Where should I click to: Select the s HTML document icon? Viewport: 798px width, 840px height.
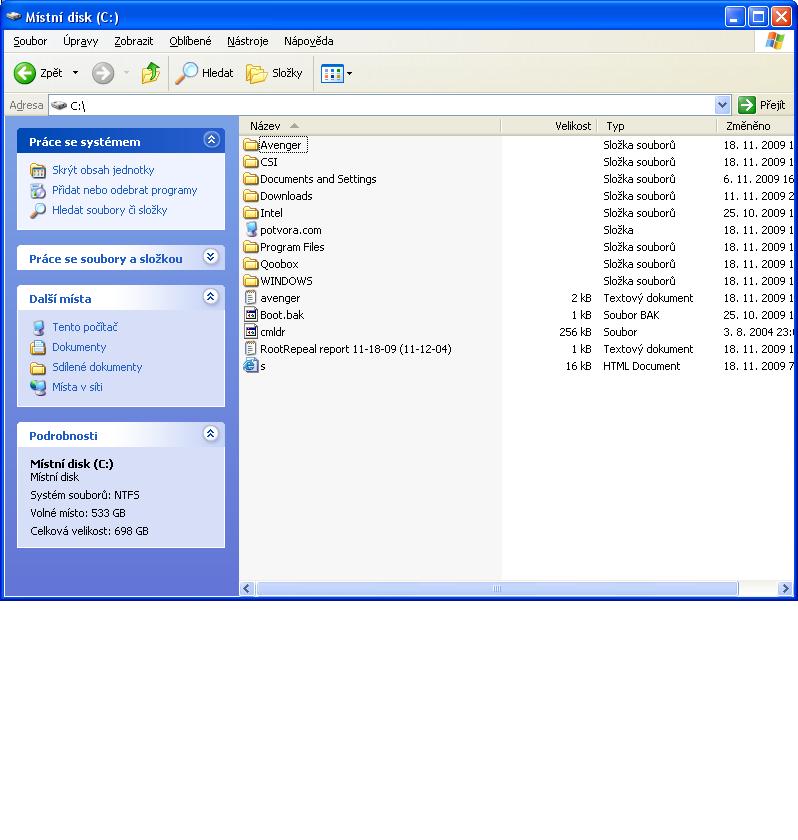251,366
